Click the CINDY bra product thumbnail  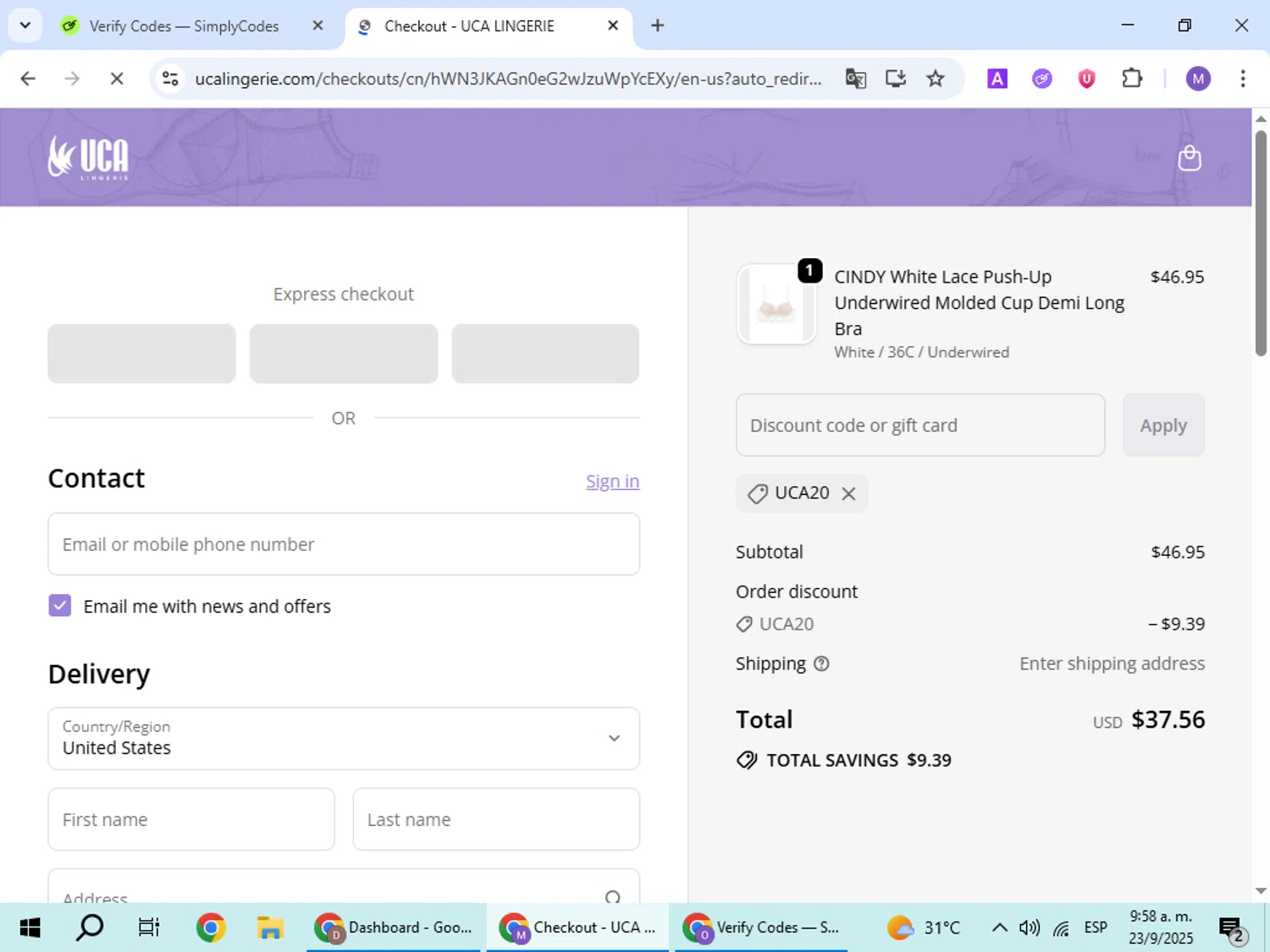(x=776, y=304)
